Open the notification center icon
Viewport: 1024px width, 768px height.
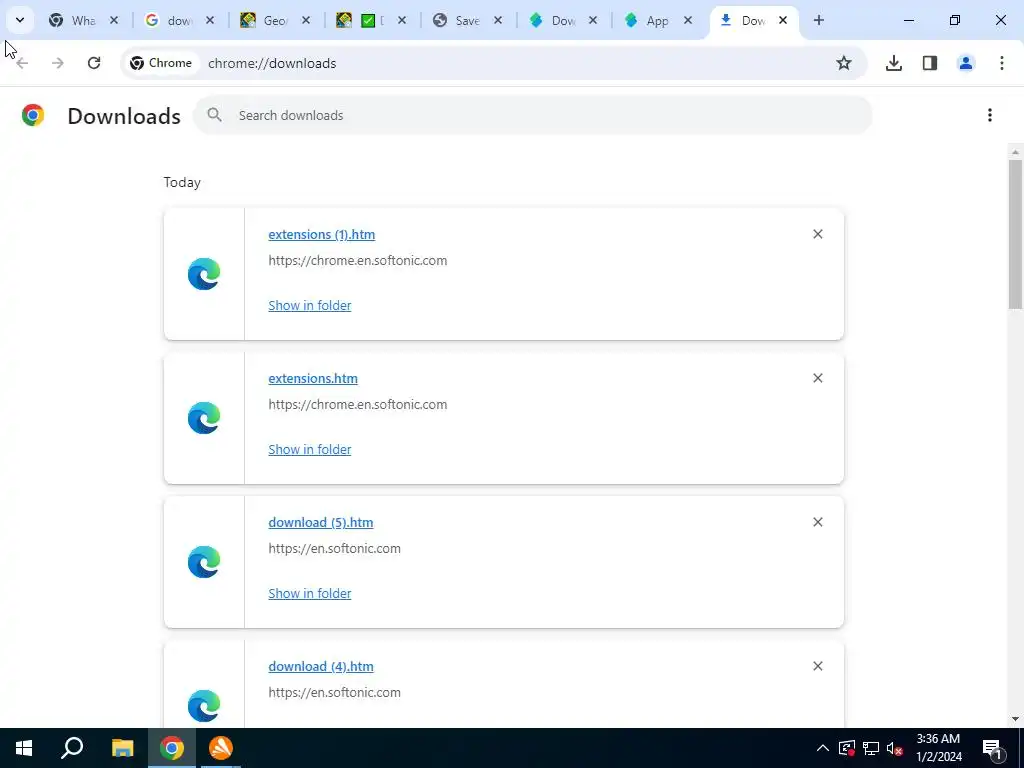(x=992, y=748)
